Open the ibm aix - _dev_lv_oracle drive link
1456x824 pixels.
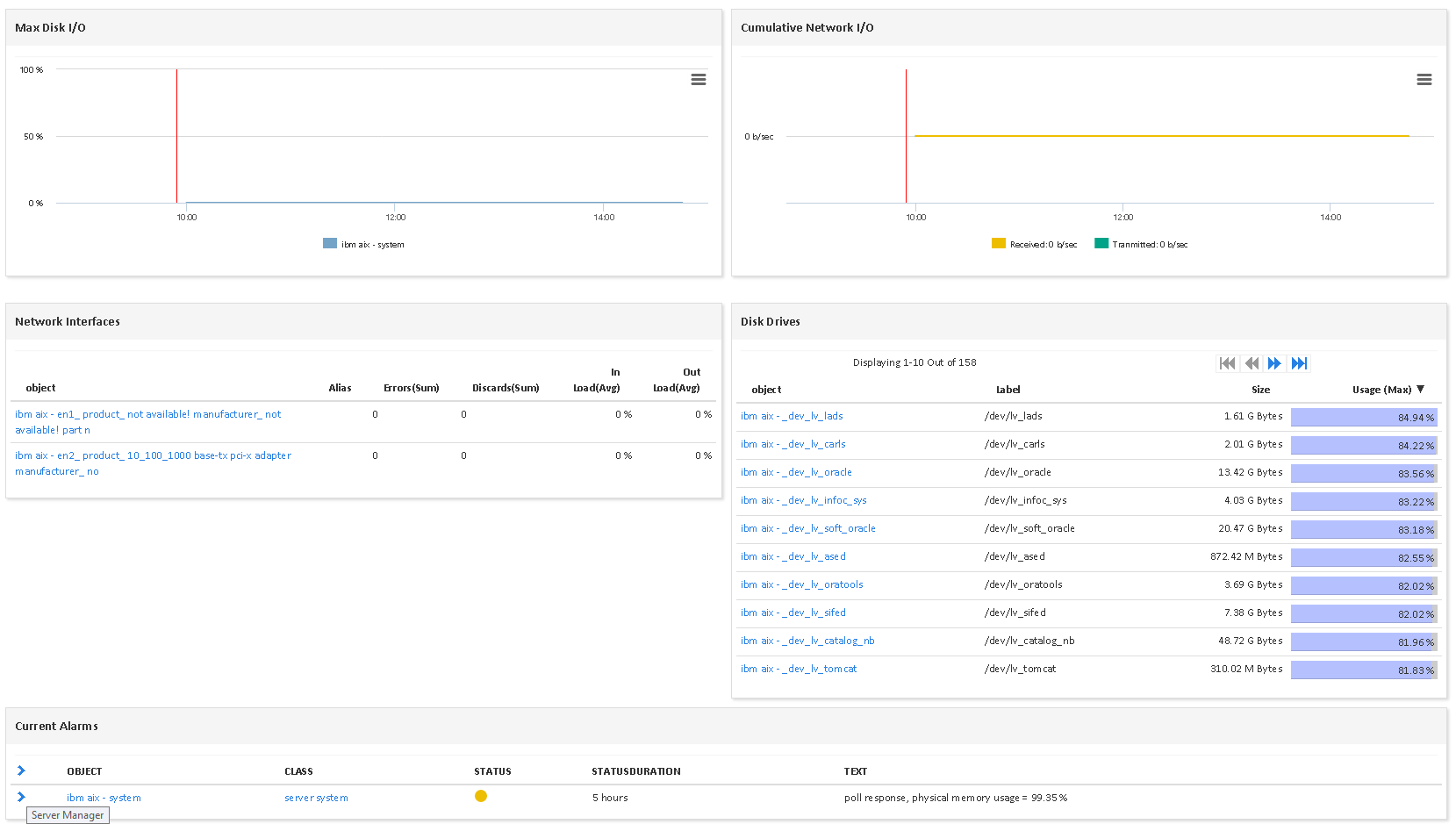point(796,472)
